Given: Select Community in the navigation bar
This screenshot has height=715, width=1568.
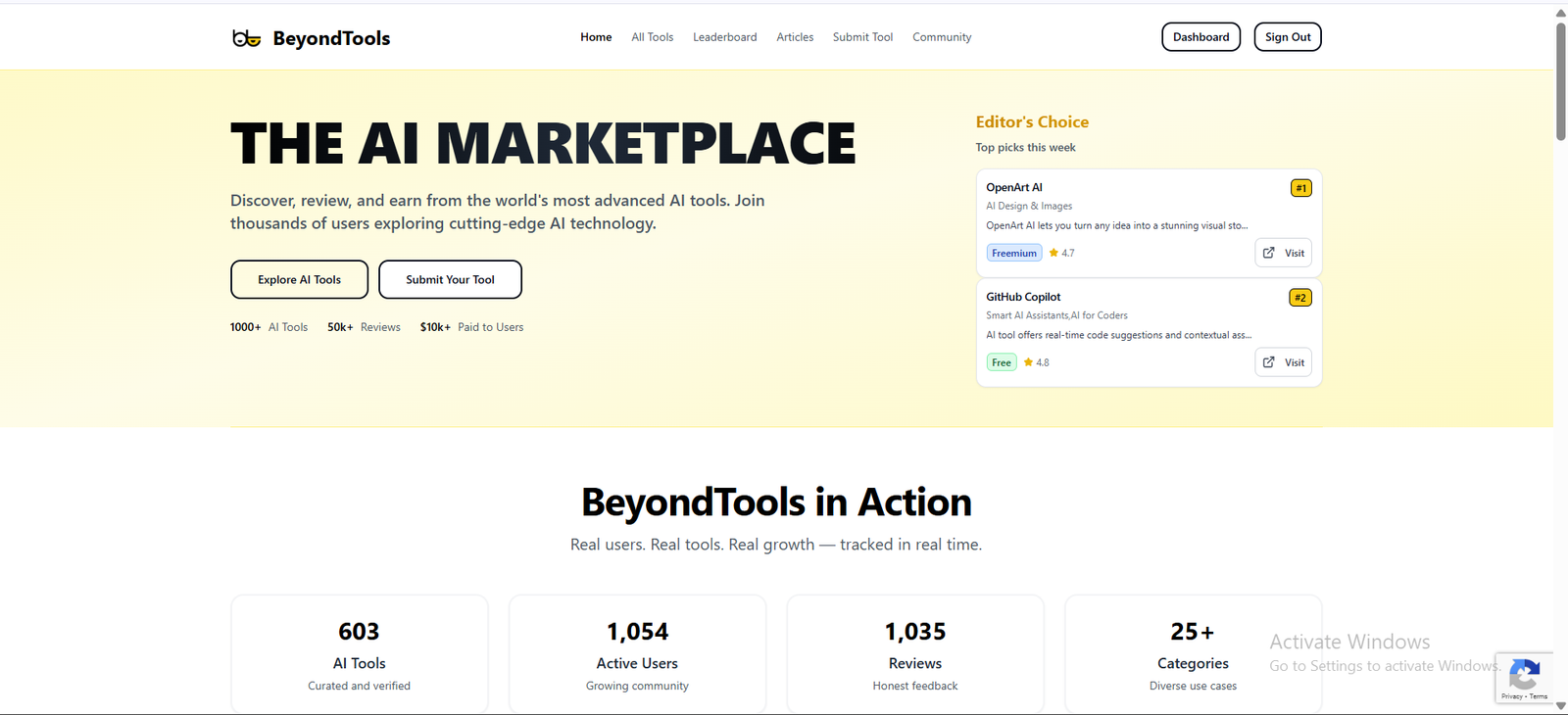Looking at the screenshot, I should click(x=942, y=37).
